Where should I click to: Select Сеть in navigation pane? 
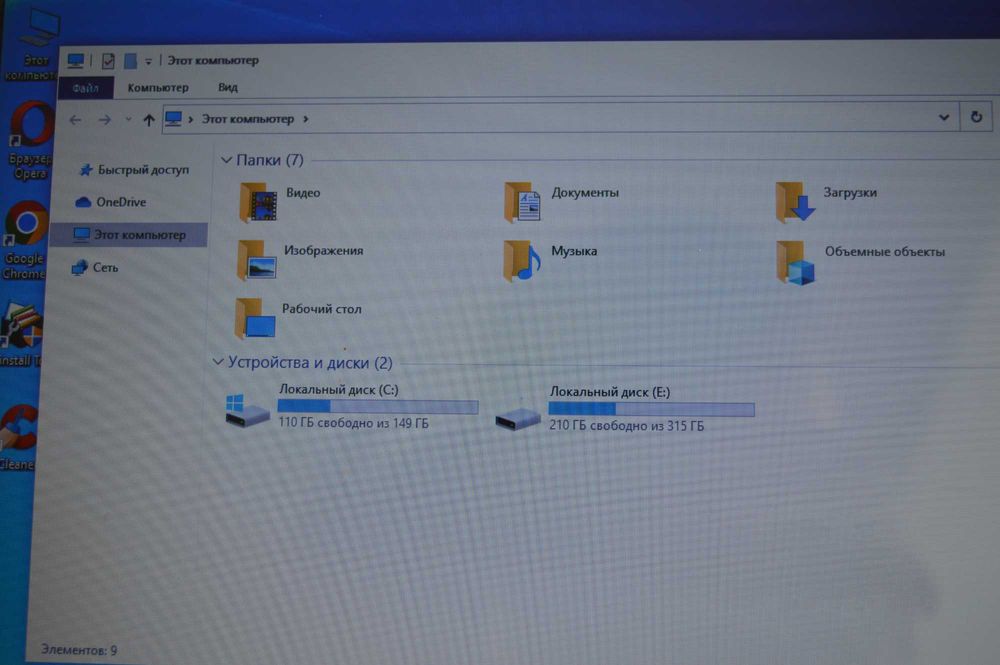coord(95,268)
